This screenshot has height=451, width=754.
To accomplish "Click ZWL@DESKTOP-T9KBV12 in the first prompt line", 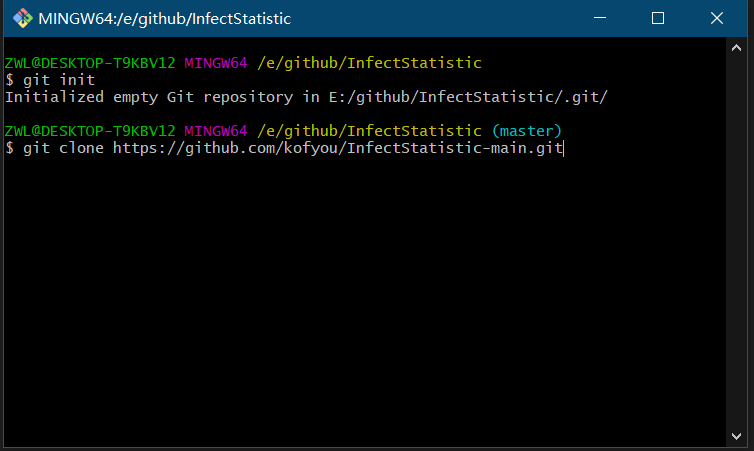I will click(x=90, y=63).
